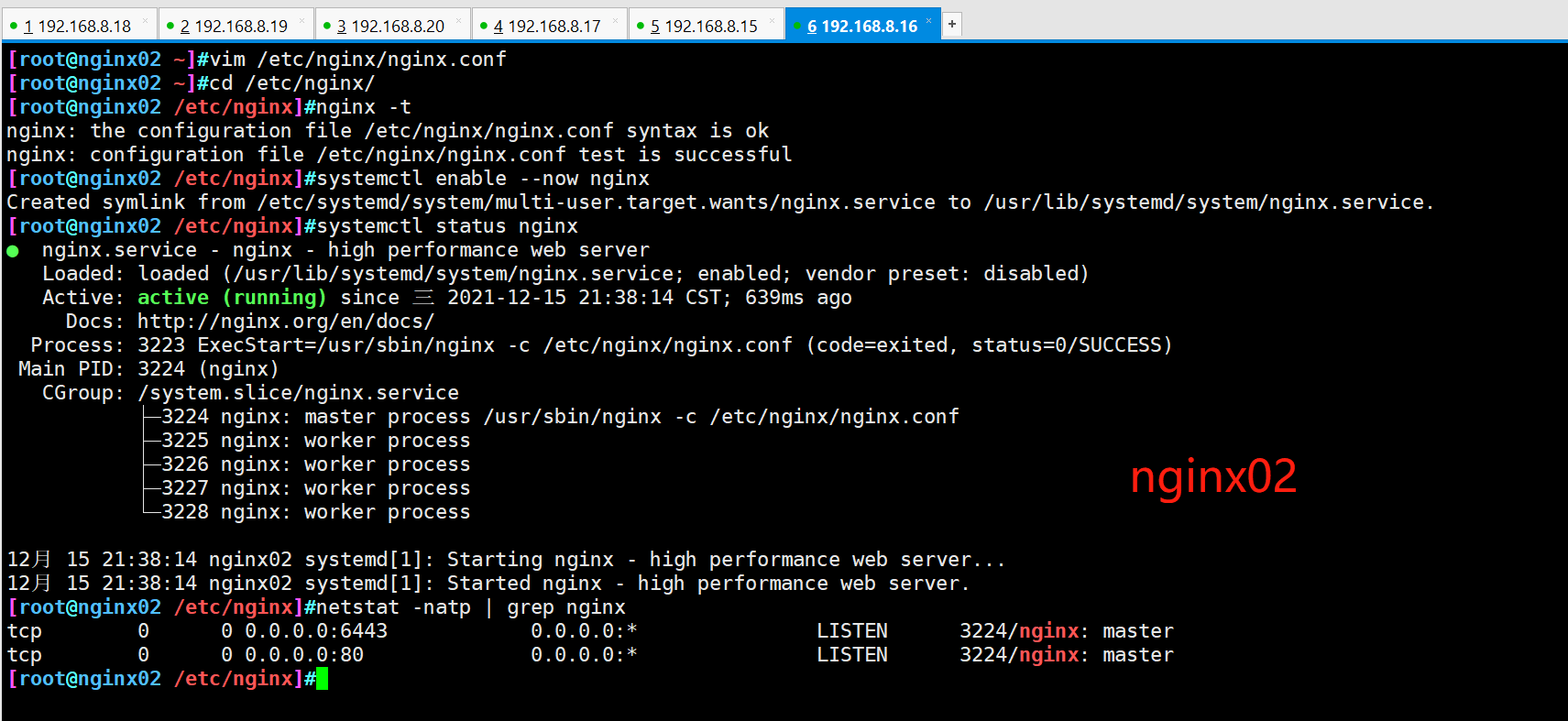Screen dimensions: 1568x721
Task: Click '3224/nginx: master' in the 6443 row
Action: pyautogui.click(x=1067, y=631)
